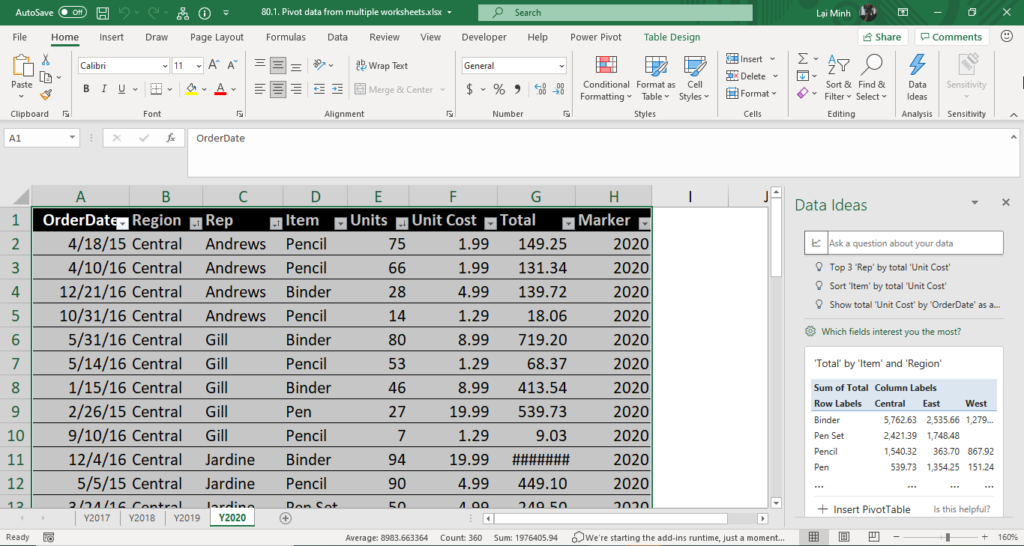The image size is (1024, 546).
Task: Open Sort & Filter menu
Action: 839,78
